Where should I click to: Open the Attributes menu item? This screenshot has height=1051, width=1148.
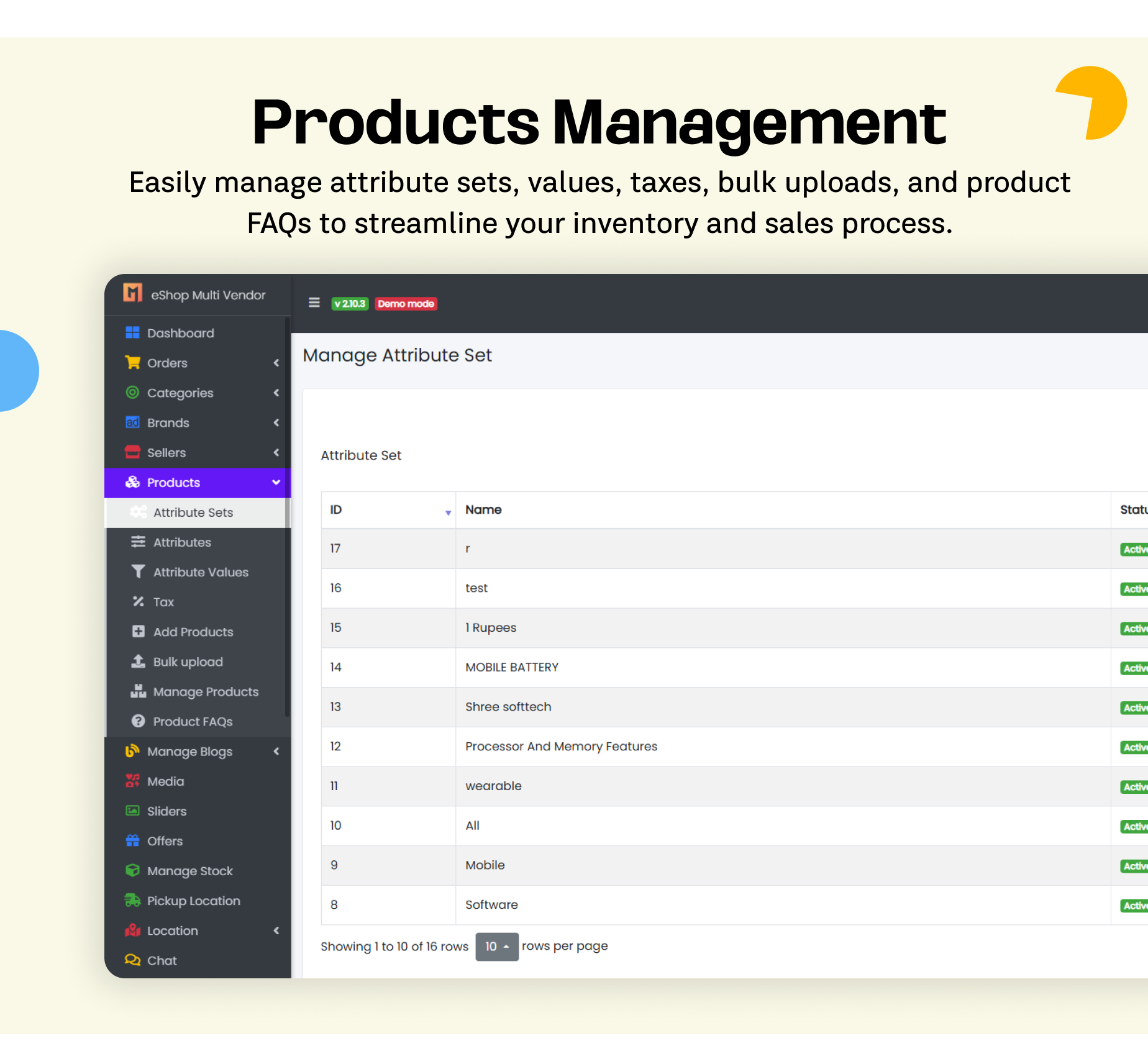[182, 542]
